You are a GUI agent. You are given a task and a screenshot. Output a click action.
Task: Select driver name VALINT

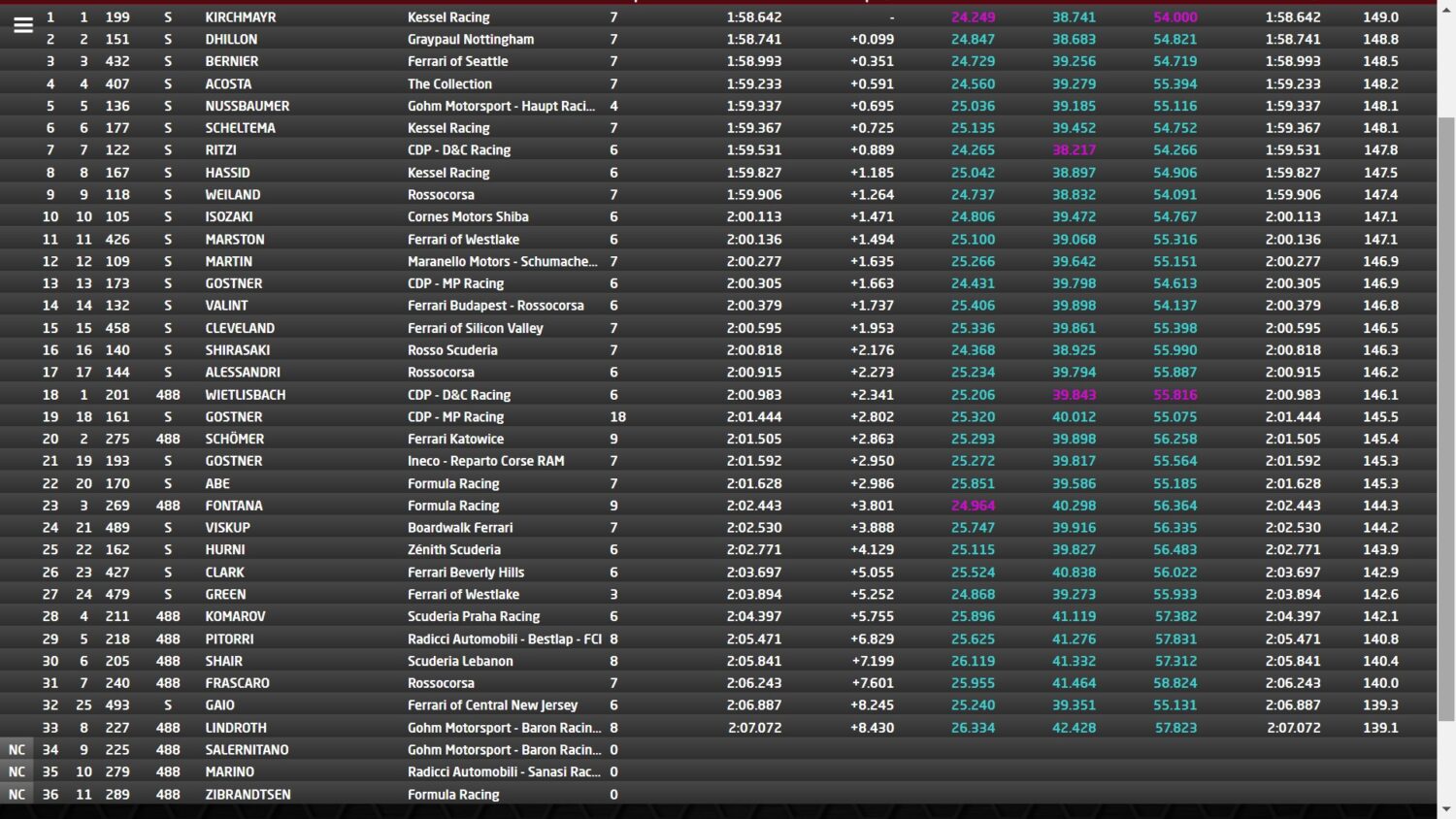[226, 306]
